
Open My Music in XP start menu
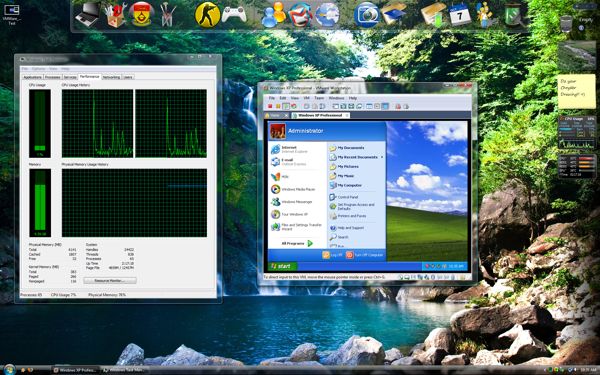point(342,176)
